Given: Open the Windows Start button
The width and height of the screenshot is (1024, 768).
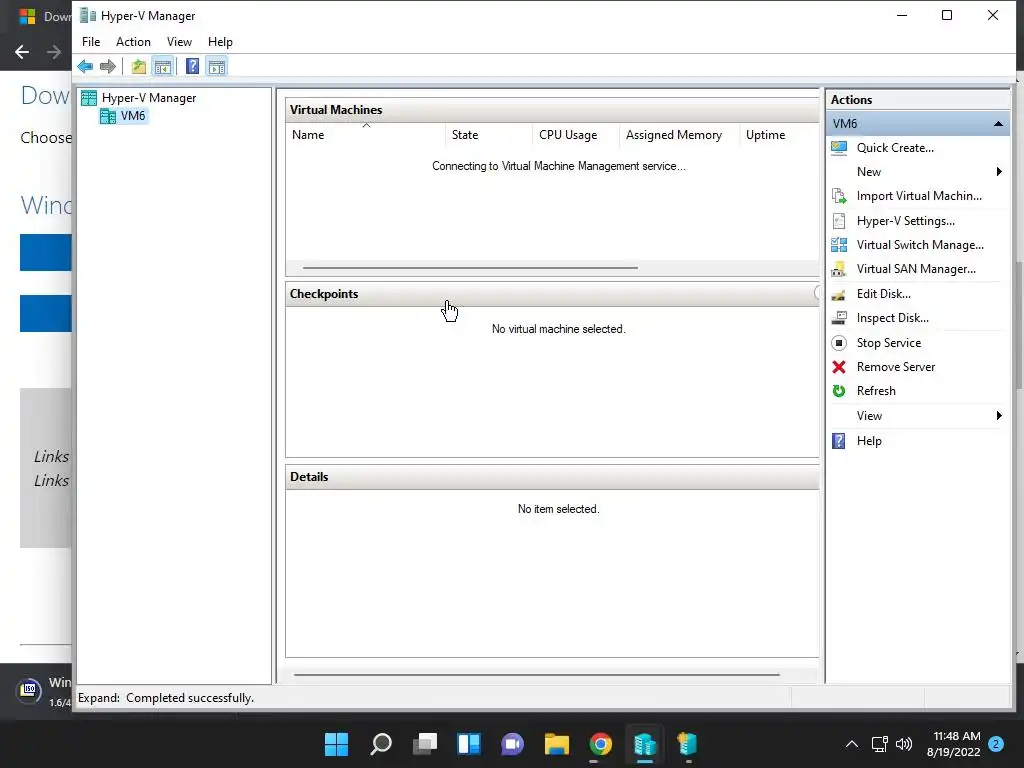Looking at the screenshot, I should (x=337, y=744).
